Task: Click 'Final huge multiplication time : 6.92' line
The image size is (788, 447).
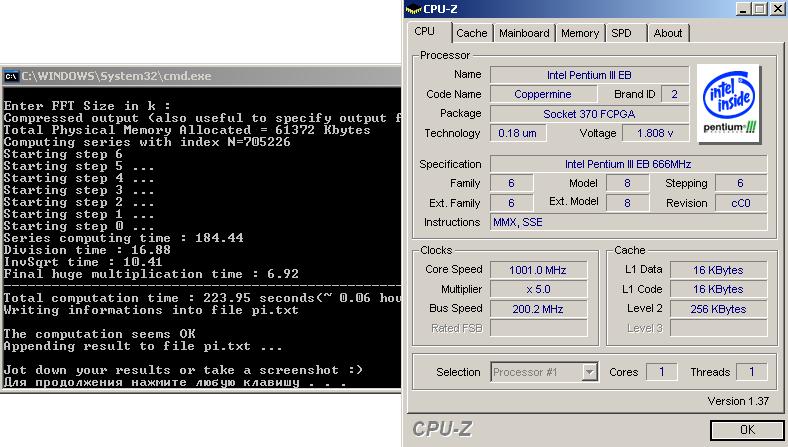Action: point(151,274)
